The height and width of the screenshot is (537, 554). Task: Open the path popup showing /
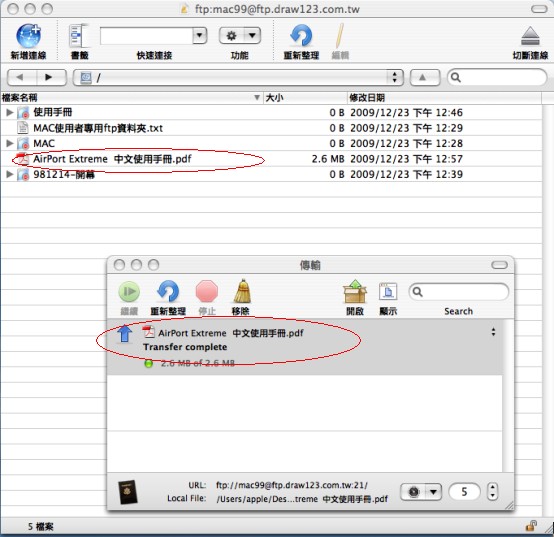pyautogui.click(x=238, y=77)
